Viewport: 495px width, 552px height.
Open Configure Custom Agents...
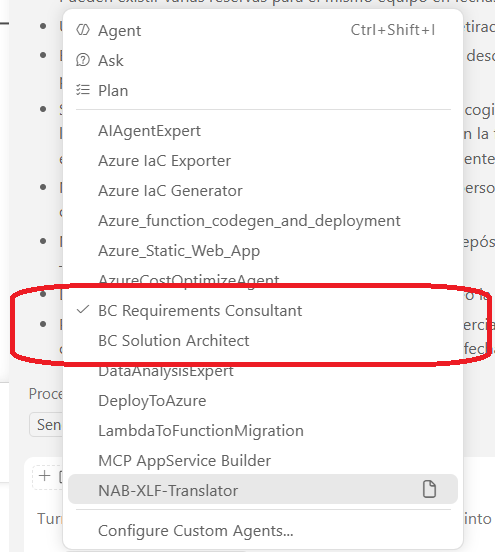263,531
